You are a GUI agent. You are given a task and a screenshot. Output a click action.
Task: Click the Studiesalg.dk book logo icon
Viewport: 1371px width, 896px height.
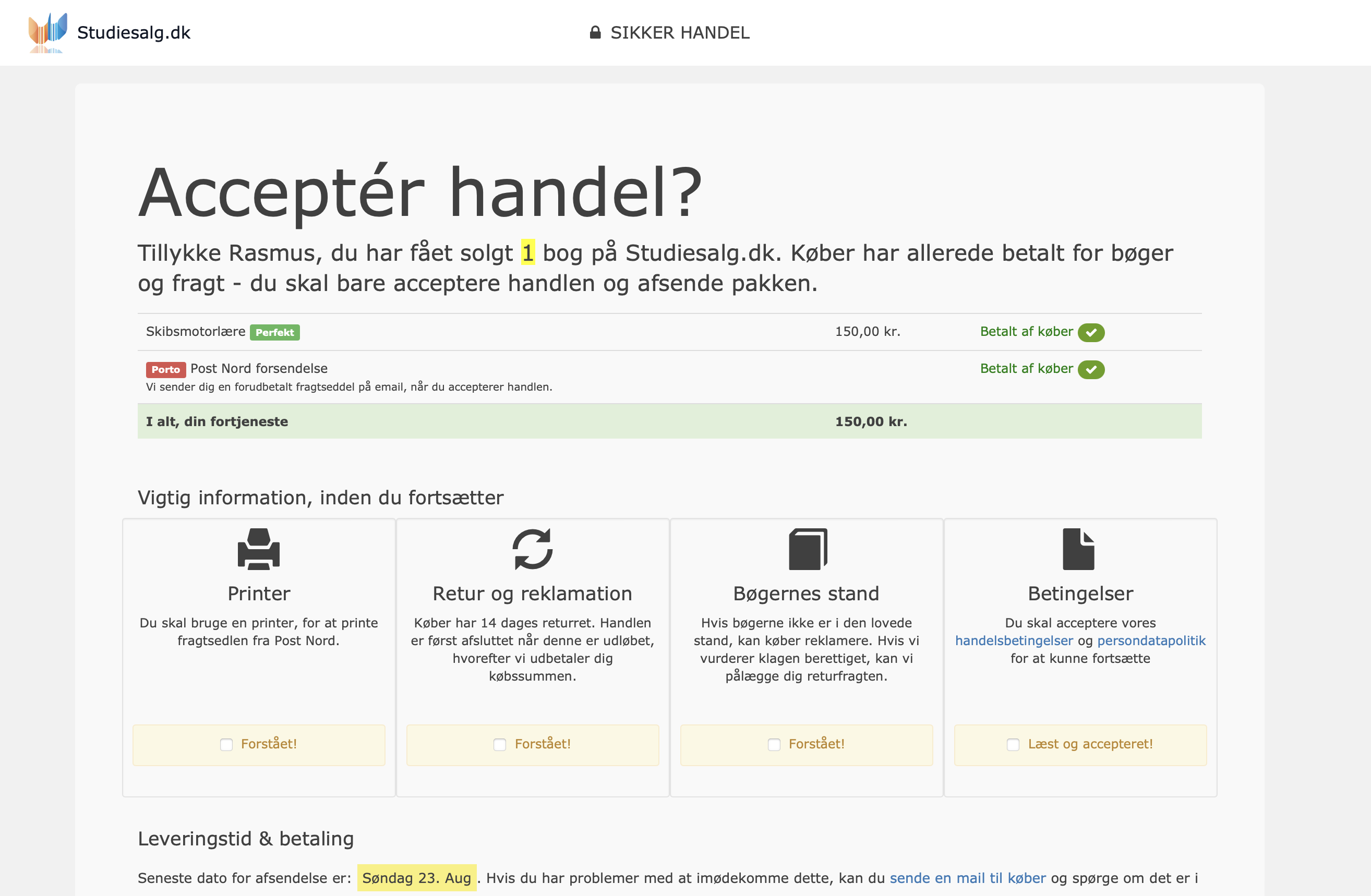pyautogui.click(x=48, y=30)
